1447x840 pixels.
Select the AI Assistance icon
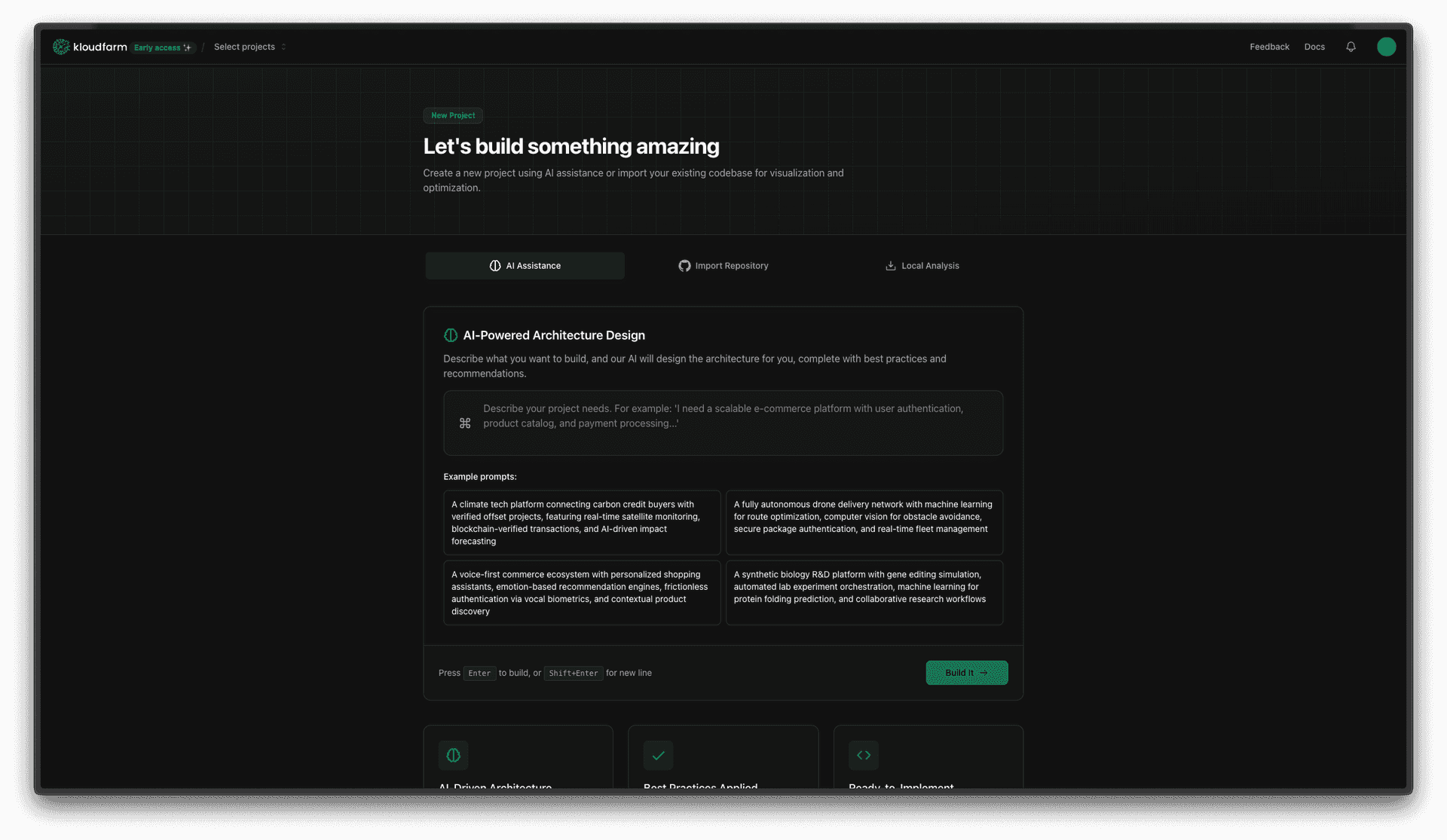tap(495, 265)
